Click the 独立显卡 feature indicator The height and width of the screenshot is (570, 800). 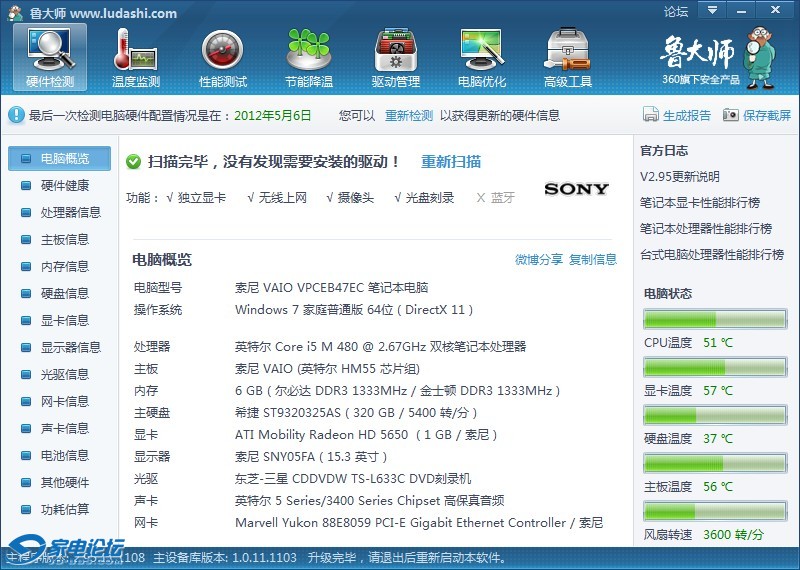196,197
